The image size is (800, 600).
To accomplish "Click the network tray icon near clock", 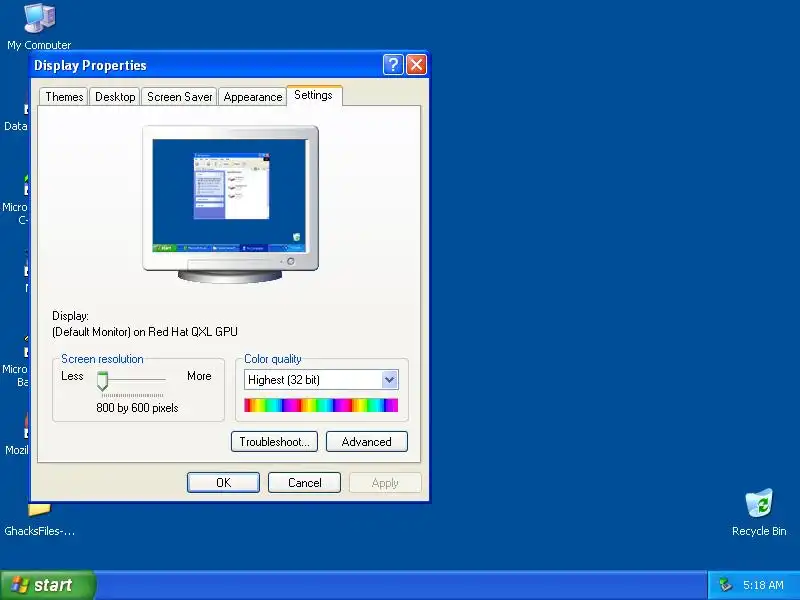I will point(724,585).
